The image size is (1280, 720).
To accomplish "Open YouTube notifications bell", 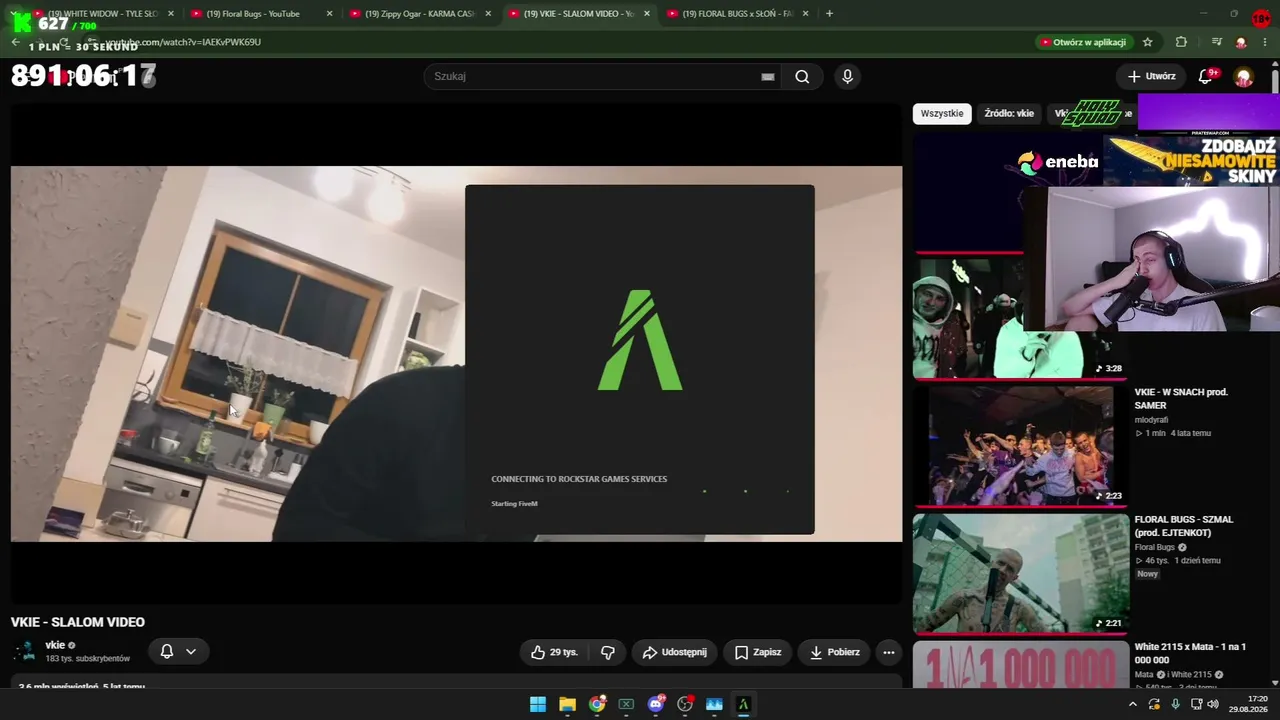I will point(1206,77).
